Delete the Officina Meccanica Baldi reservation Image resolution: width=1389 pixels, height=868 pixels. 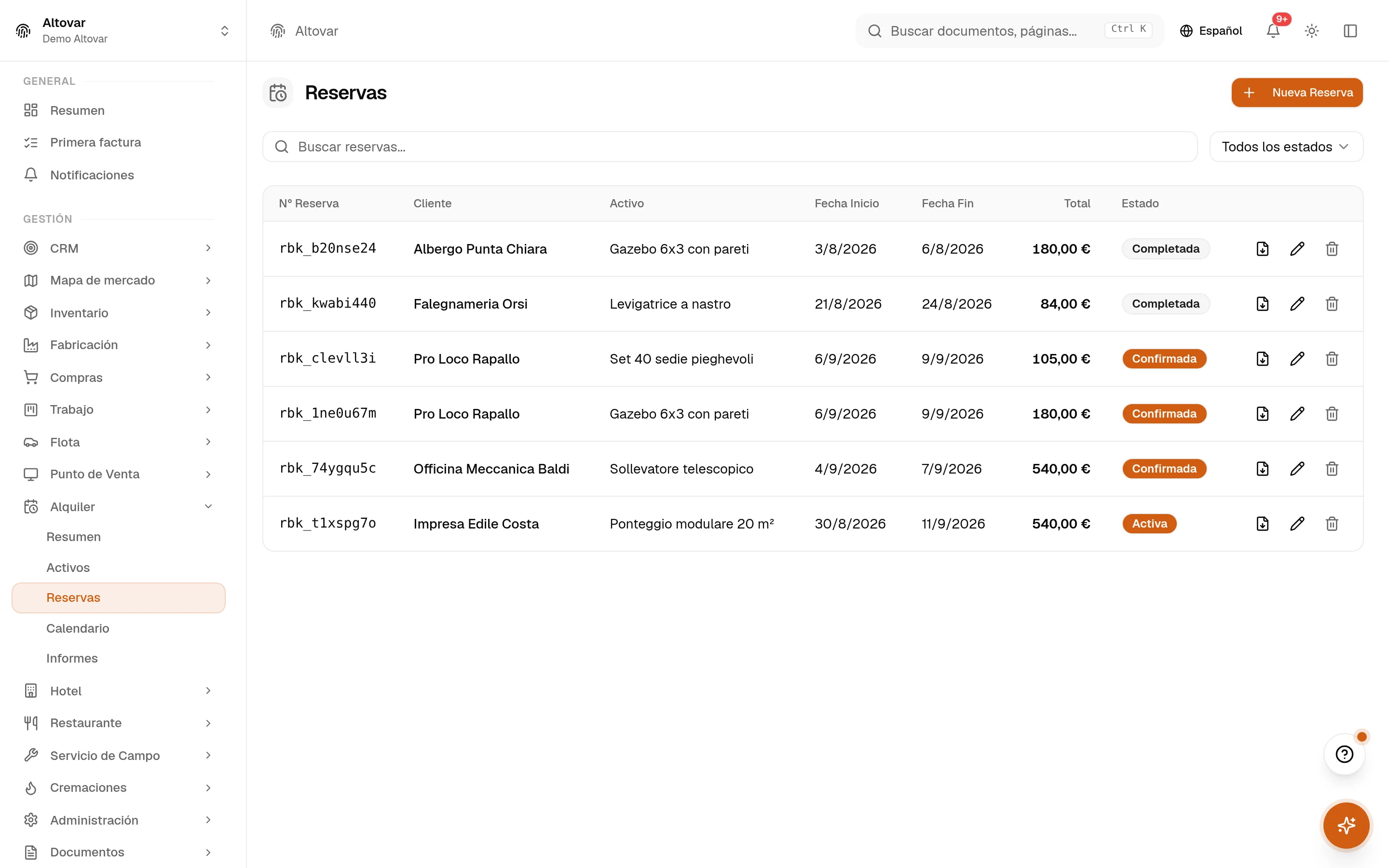[1332, 469]
